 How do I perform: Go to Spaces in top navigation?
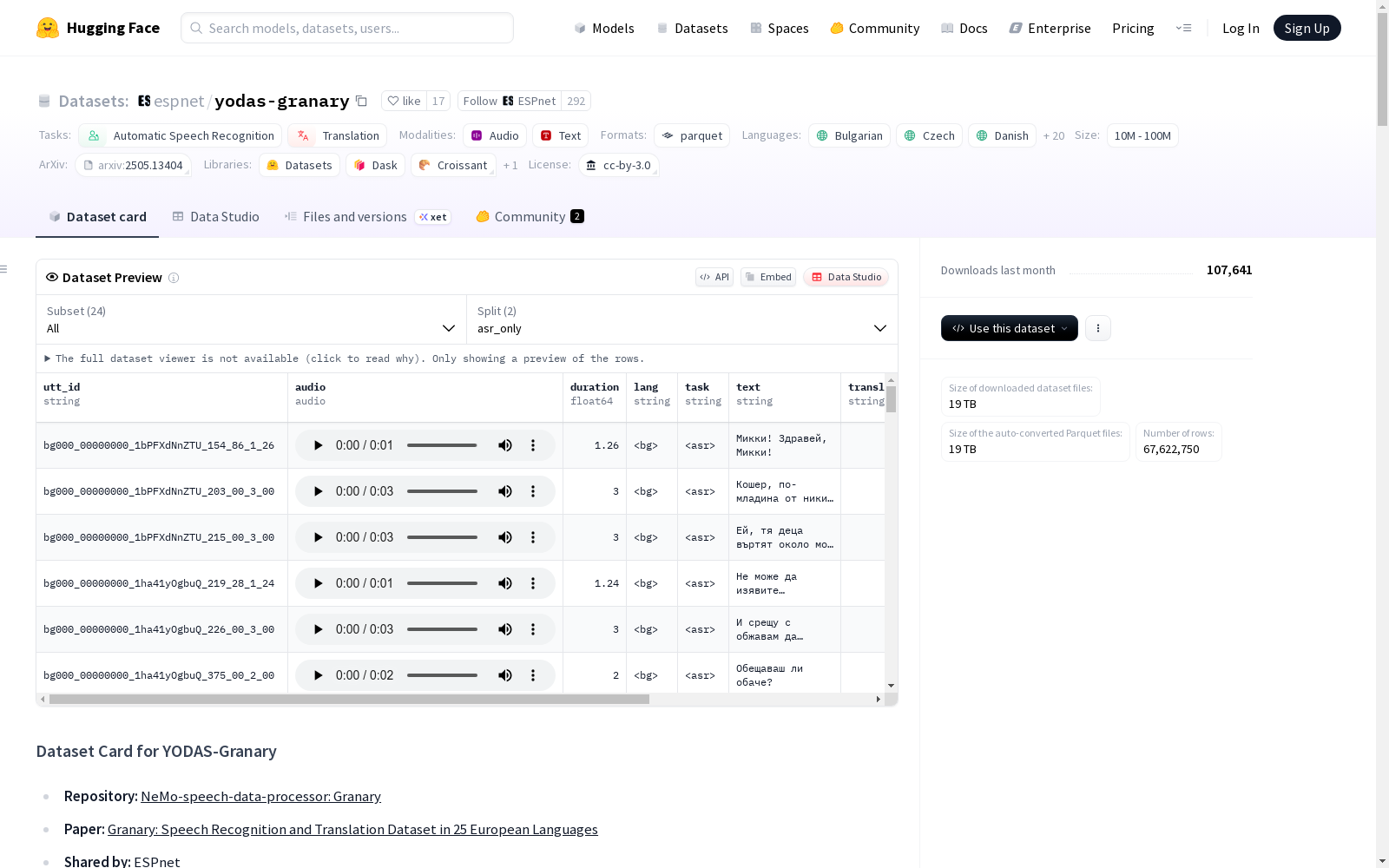pyautogui.click(x=780, y=28)
